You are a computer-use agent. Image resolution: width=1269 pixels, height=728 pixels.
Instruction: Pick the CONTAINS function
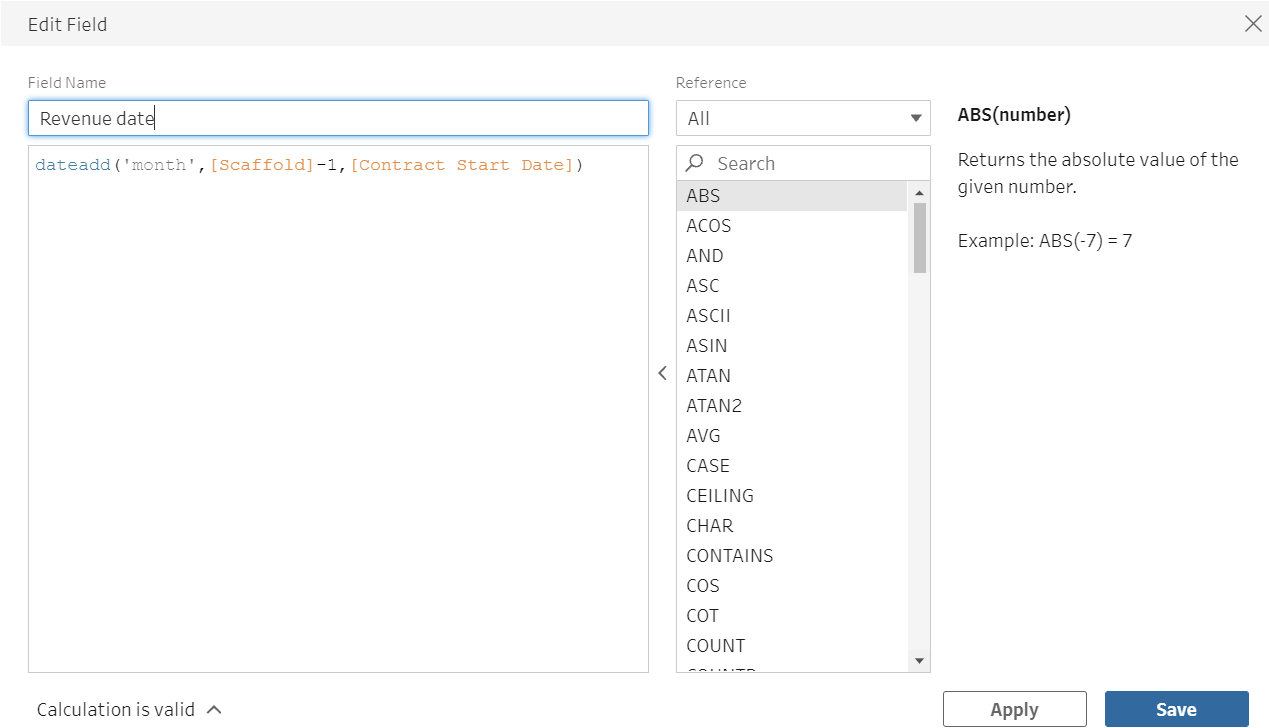click(x=730, y=556)
